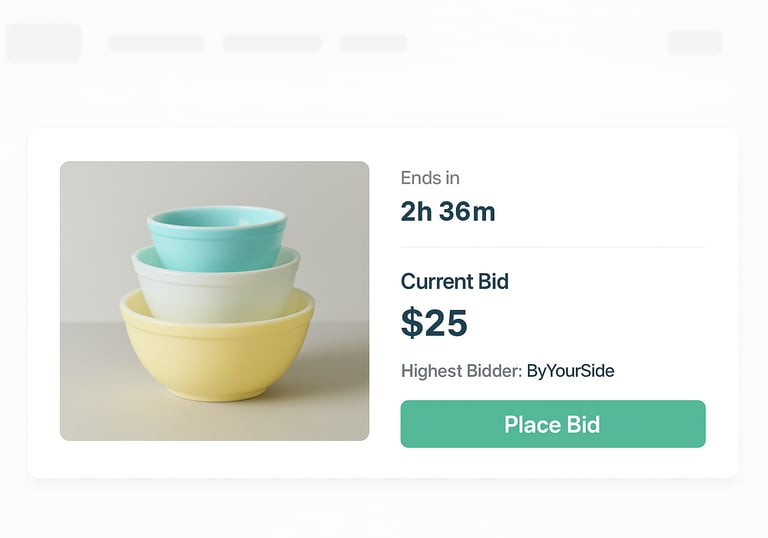The width and height of the screenshot is (768, 538).
Task: Click the divider line below the countdown
Action: (553, 247)
